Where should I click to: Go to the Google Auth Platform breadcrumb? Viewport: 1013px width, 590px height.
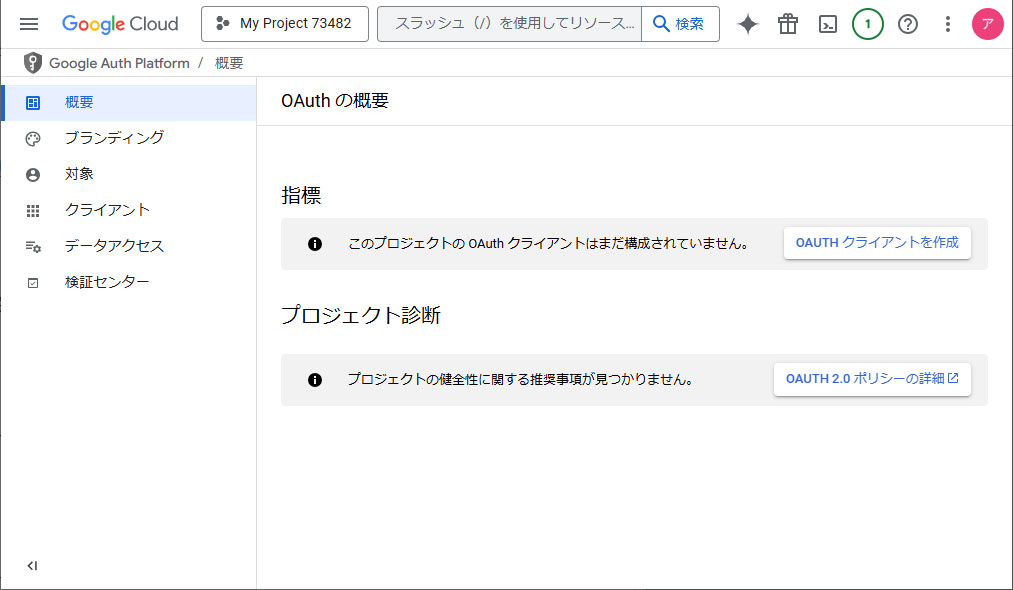(x=120, y=63)
